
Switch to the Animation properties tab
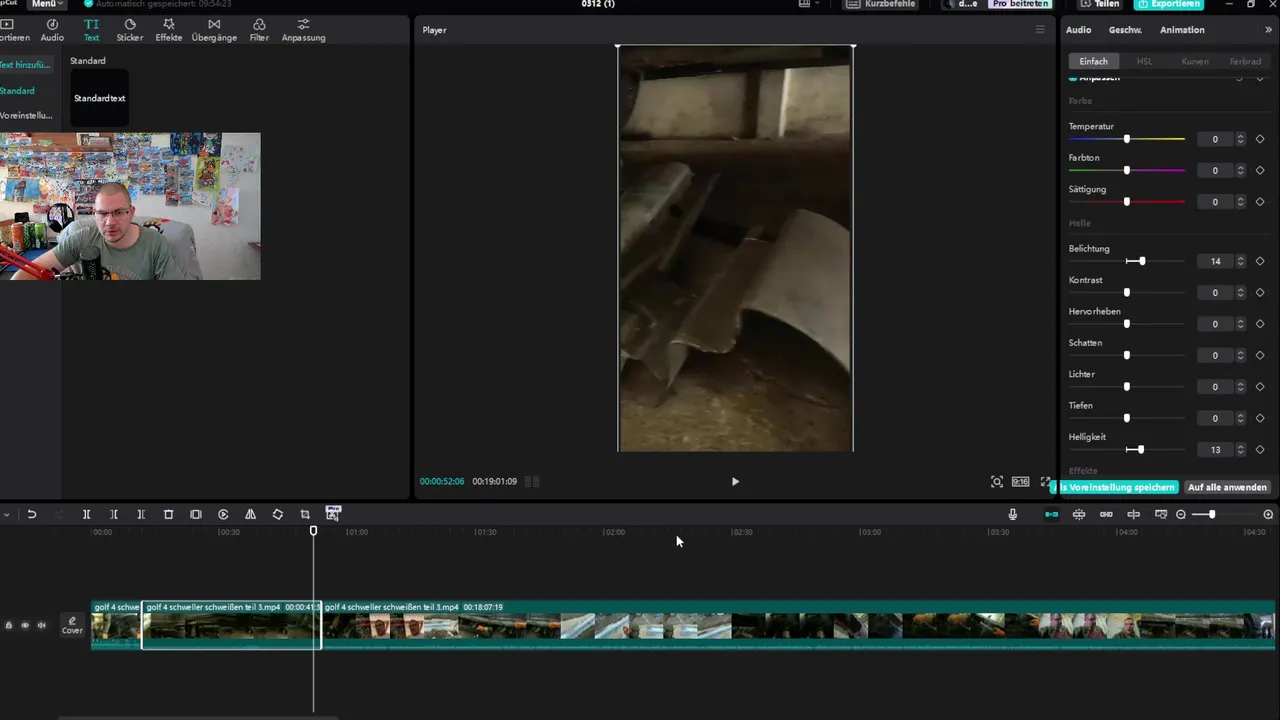(x=1182, y=30)
